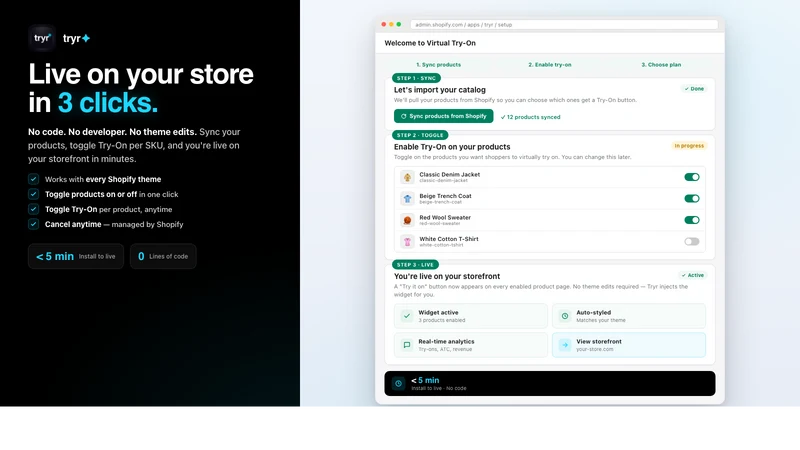This screenshot has width=800, height=450.
Task: Click the Widget active card
Action: click(470, 316)
